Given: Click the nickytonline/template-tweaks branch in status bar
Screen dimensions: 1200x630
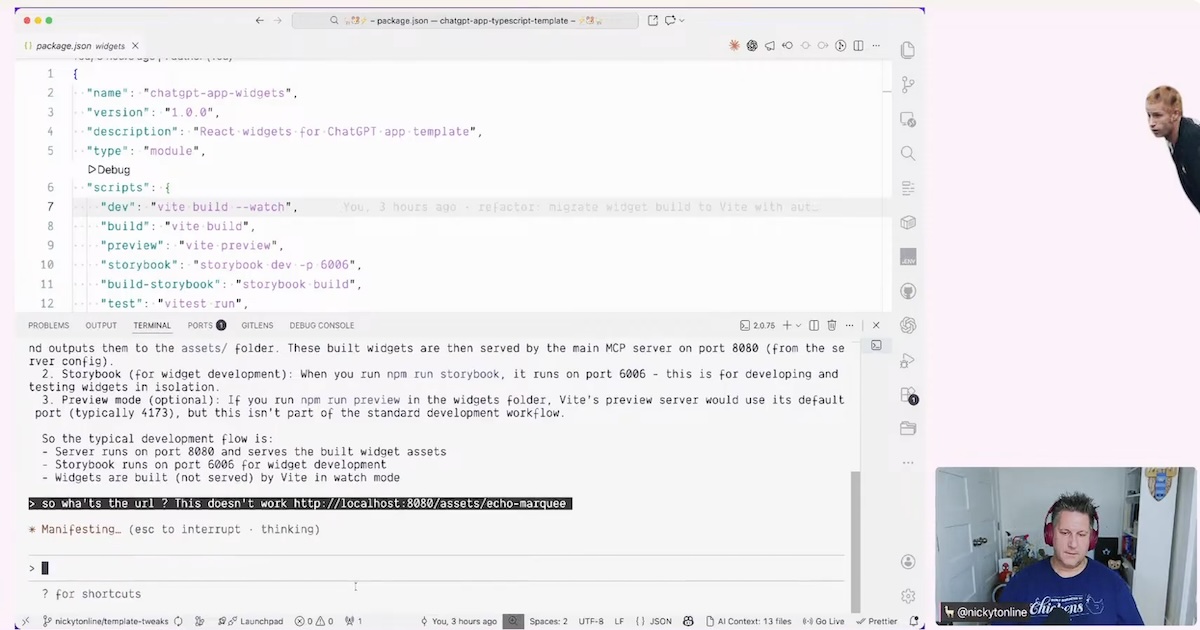Looking at the screenshot, I should click(105, 621).
